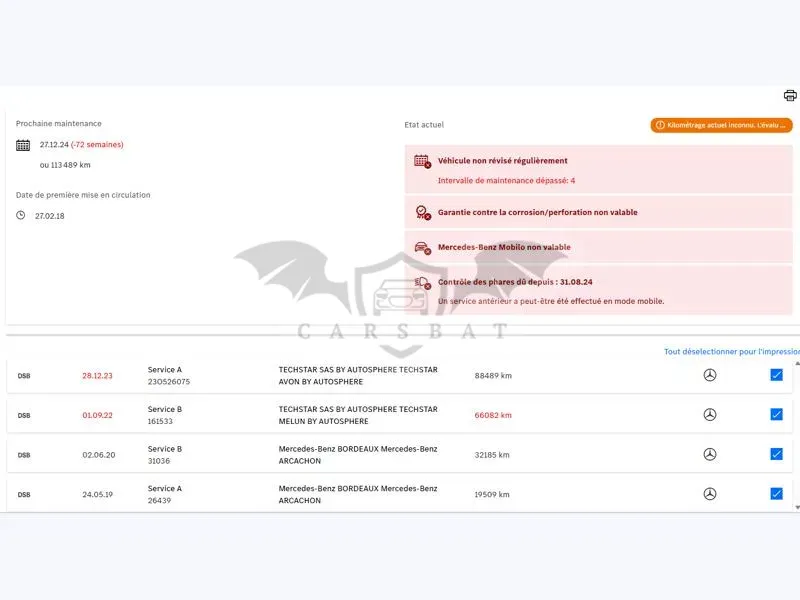
Task: Click the calendar icon next to 27.12.24
Action: [x=23, y=145]
